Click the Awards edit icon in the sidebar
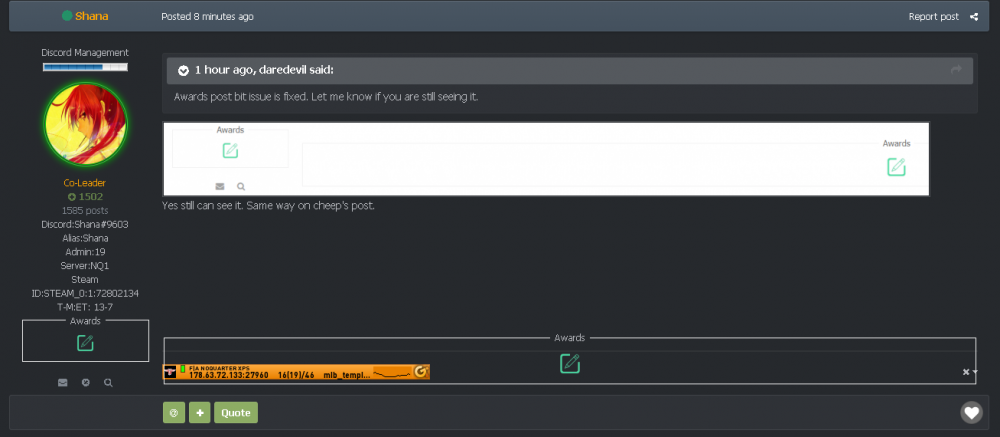1000x437 pixels. click(85, 343)
